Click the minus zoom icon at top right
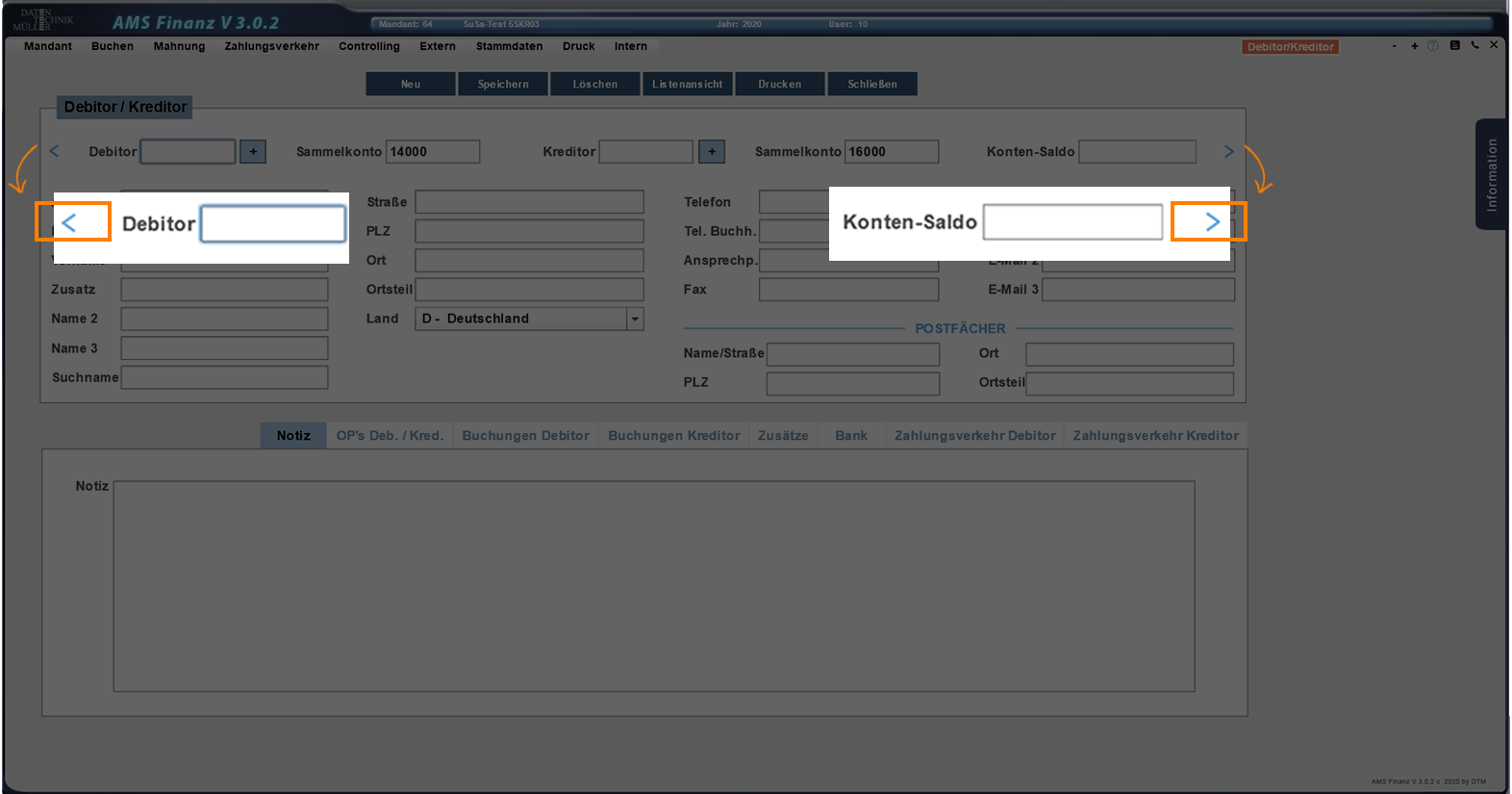The width and height of the screenshot is (1512, 794). (x=1394, y=46)
